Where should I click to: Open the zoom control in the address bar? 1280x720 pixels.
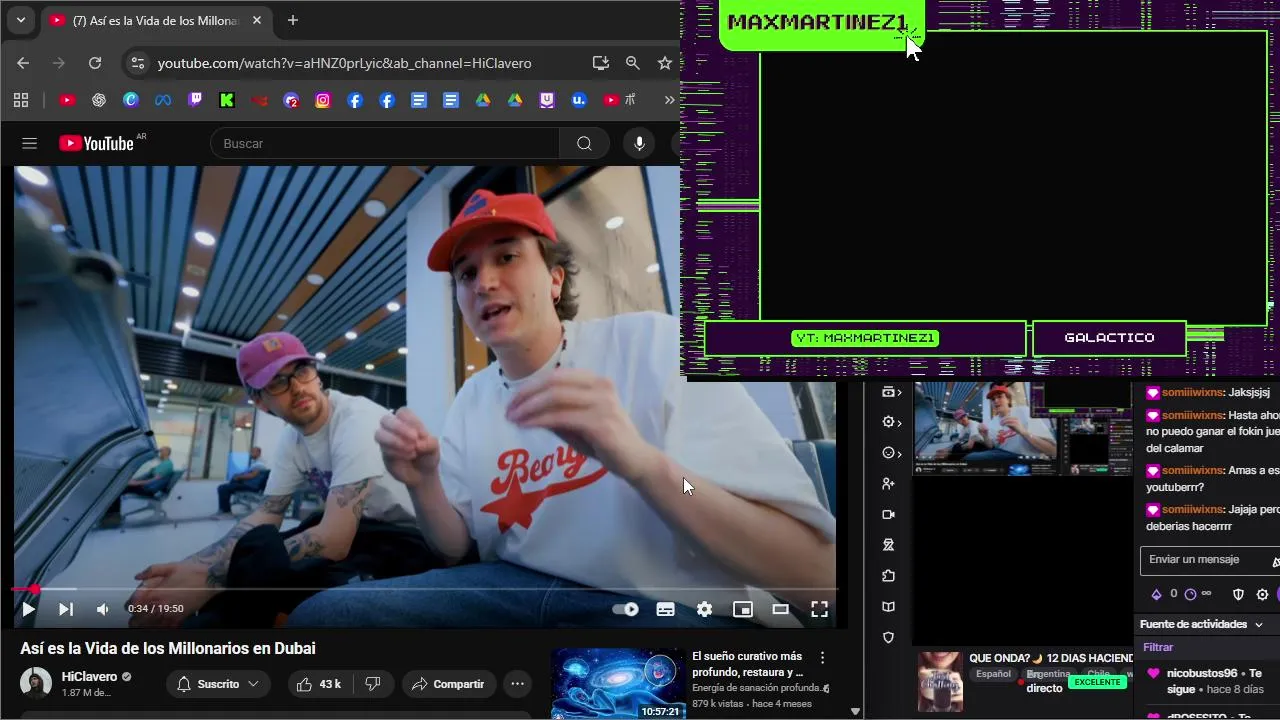632,63
